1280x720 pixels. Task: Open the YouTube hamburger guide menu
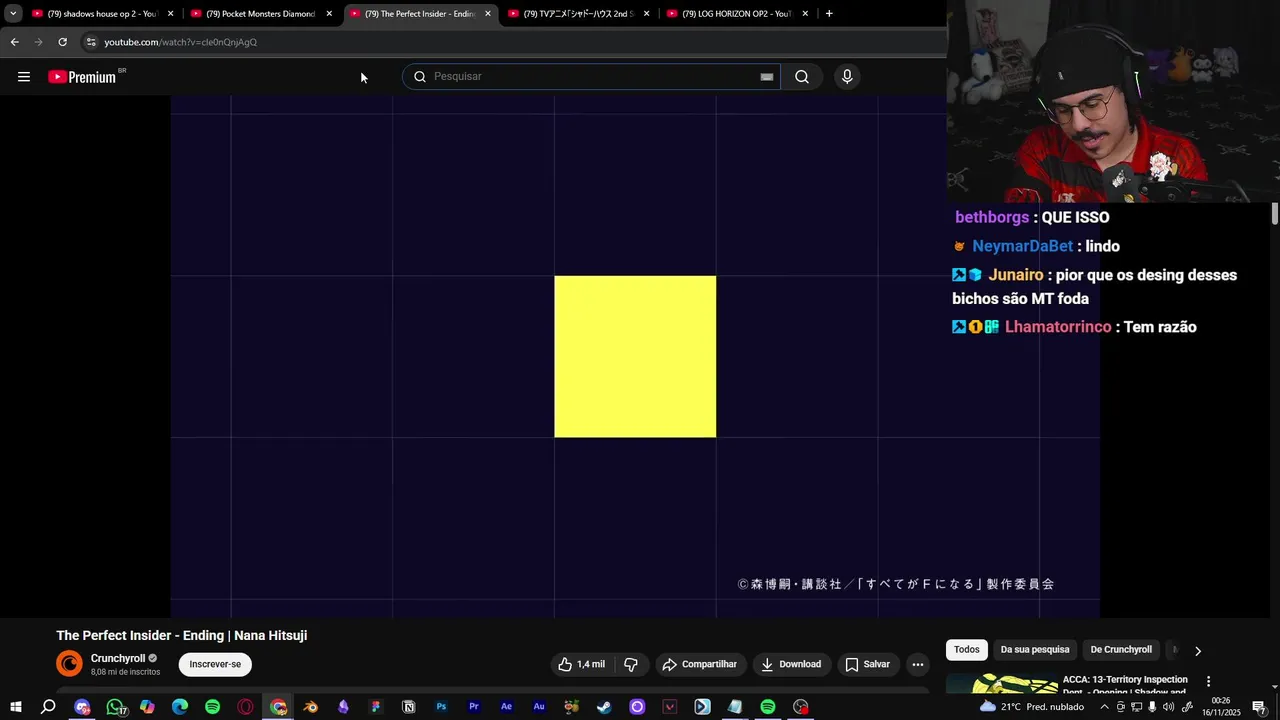tap(24, 77)
